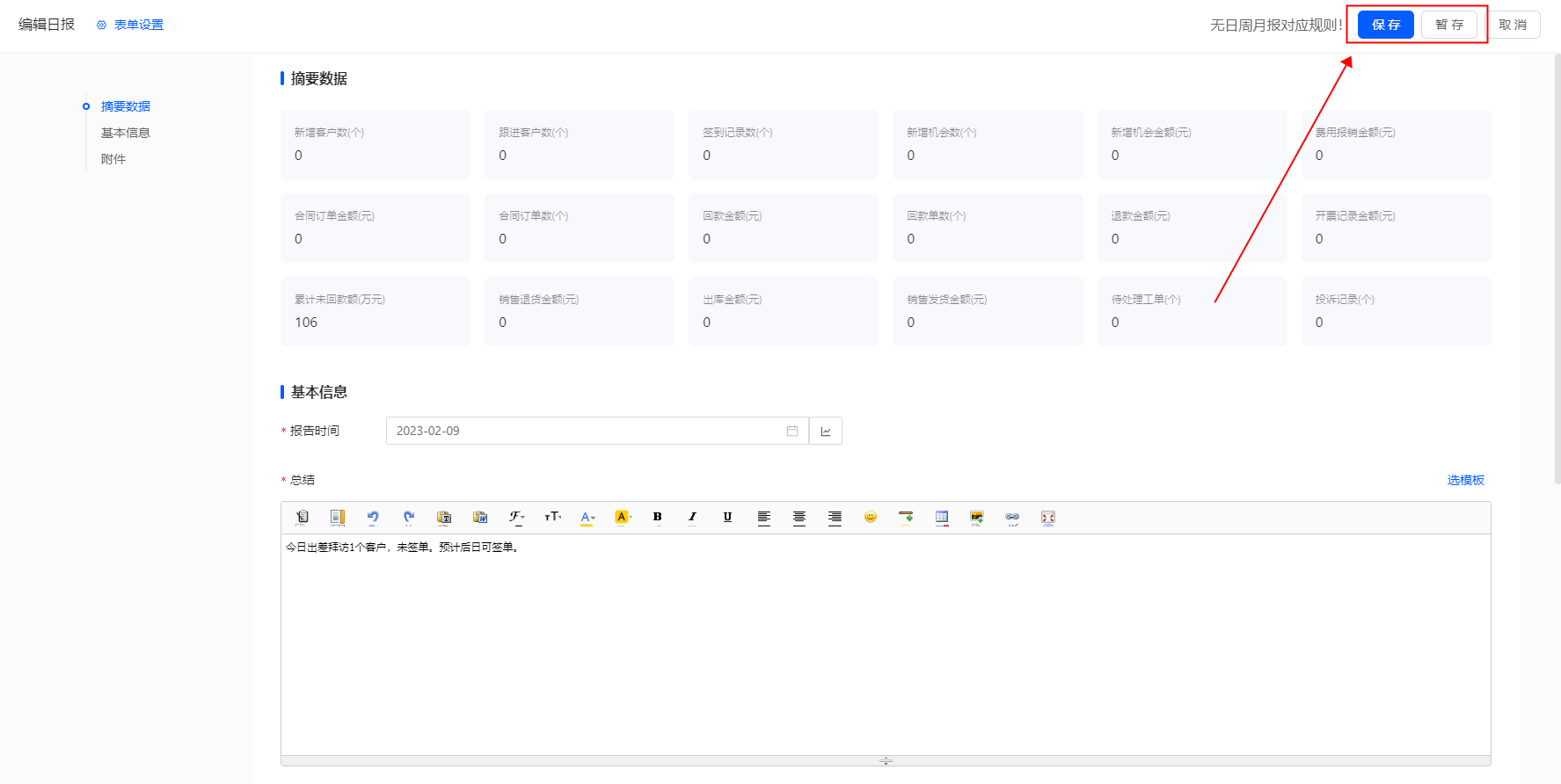Toggle italic text formatting
The height and width of the screenshot is (784, 1561).
point(692,518)
